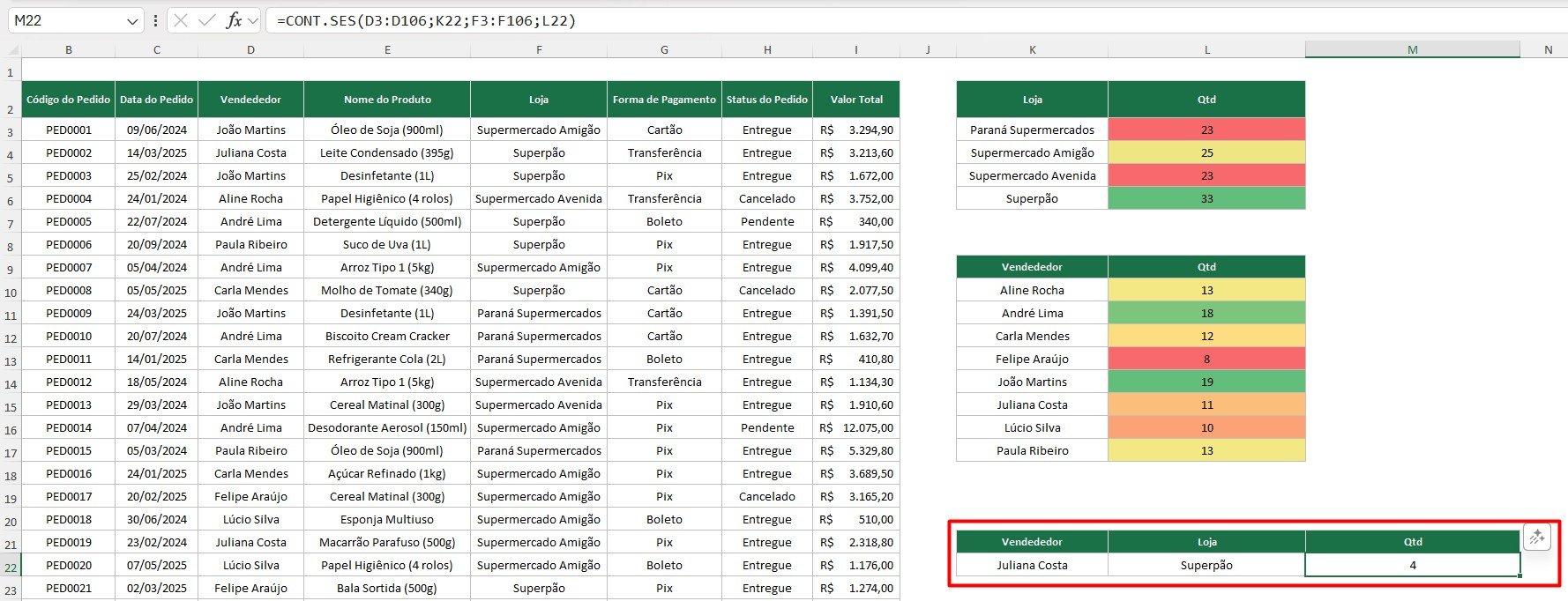The height and width of the screenshot is (601, 1568).
Task: Click into the CONT.SES formula text
Action: point(426,20)
